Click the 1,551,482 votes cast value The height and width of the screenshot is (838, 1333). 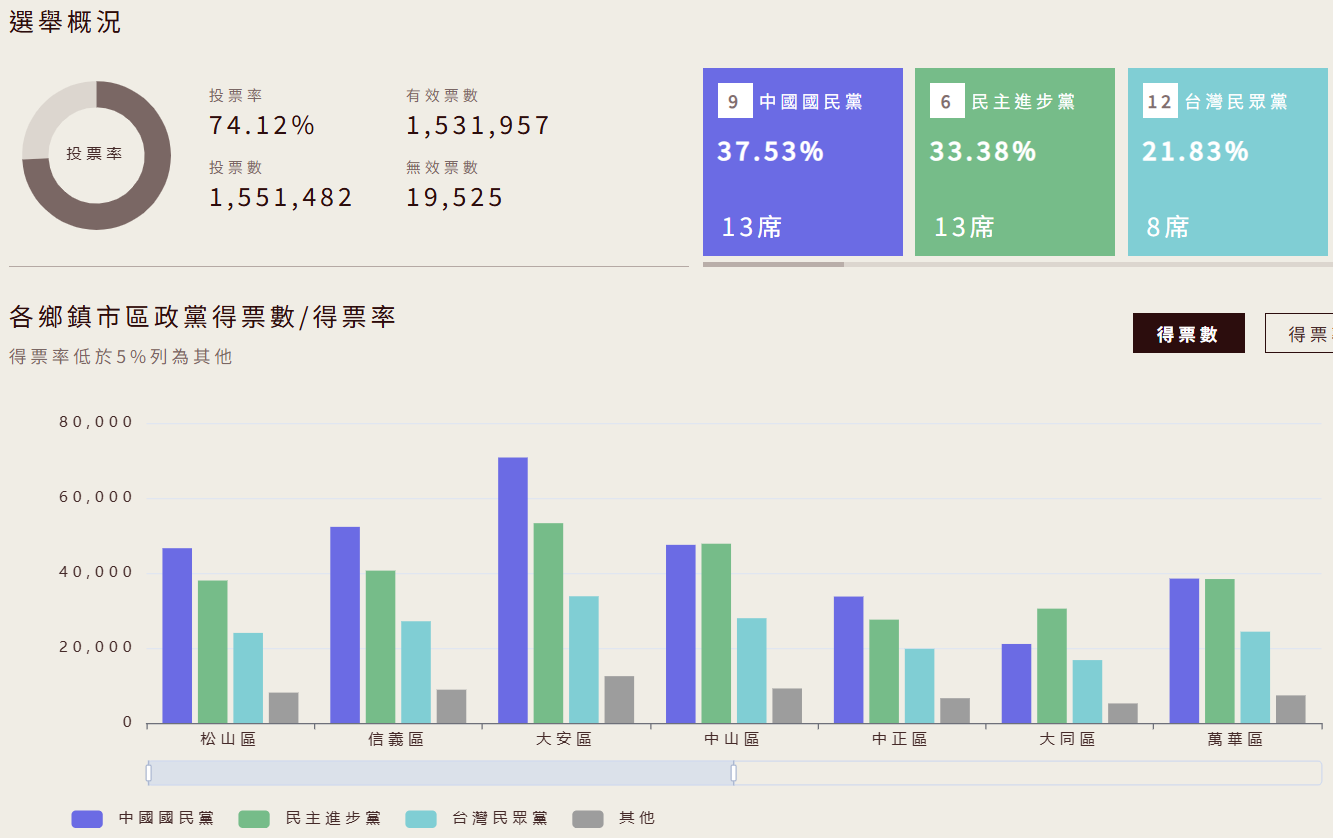click(x=281, y=198)
